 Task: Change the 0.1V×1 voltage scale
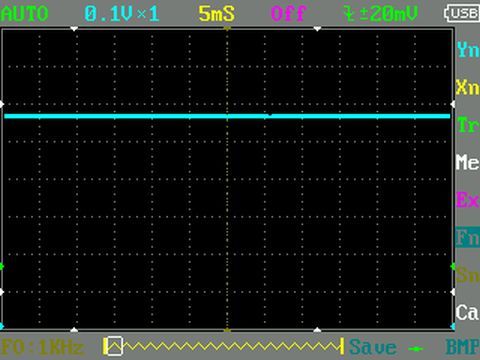pos(122,14)
